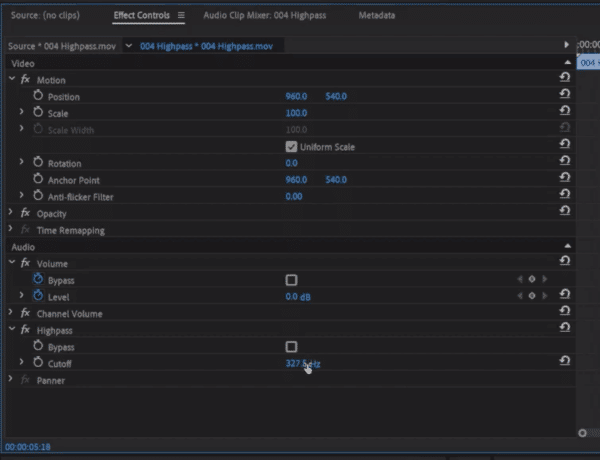The height and width of the screenshot is (460, 600).
Task: Open the source clip dropdown arrow
Action: point(129,46)
